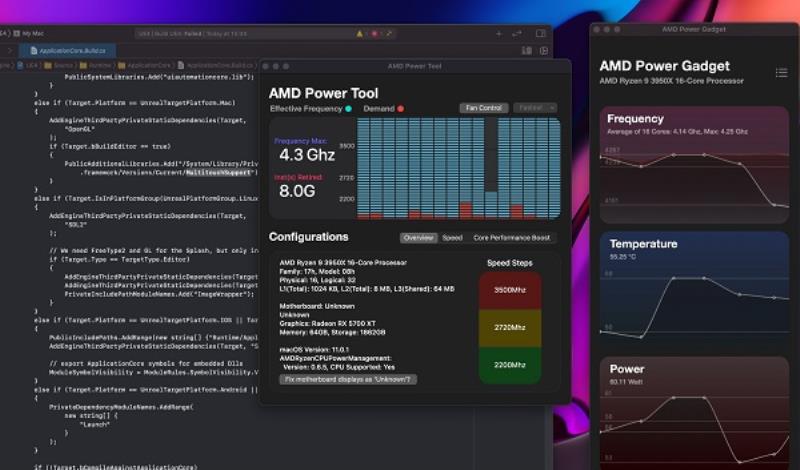Select the 2200Mhz speed step
The image size is (800, 470).
(510, 365)
